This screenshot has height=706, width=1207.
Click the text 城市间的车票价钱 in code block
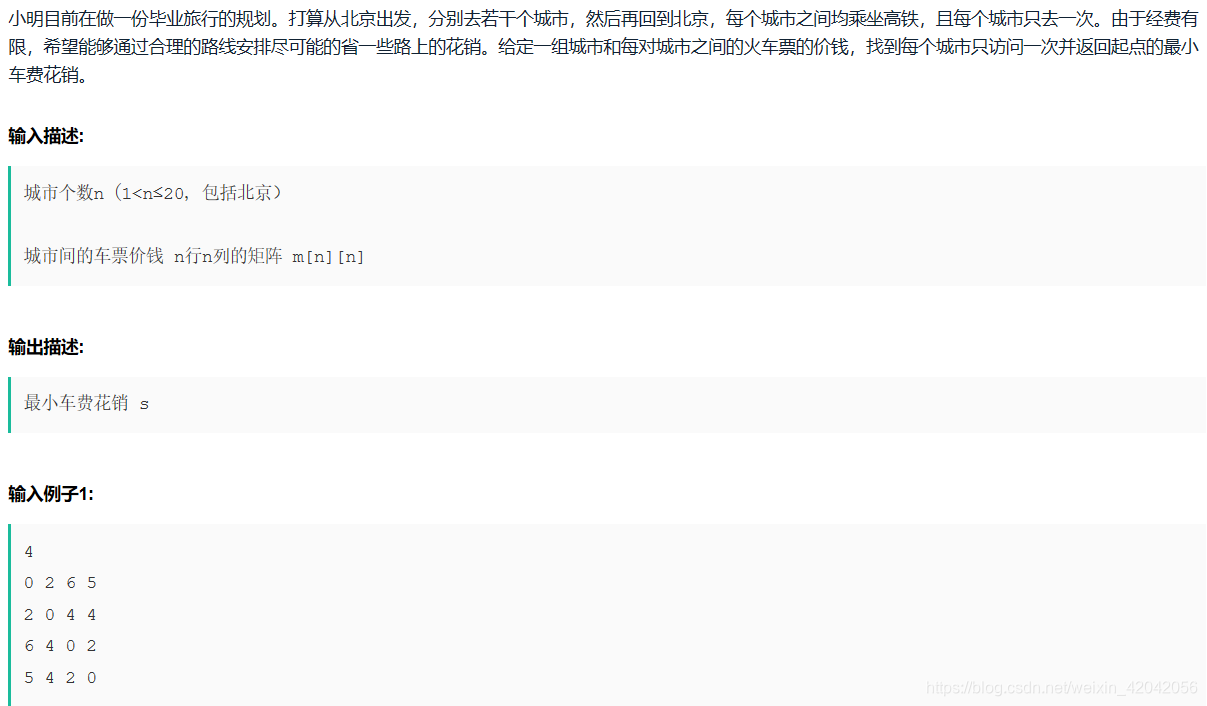tap(94, 257)
